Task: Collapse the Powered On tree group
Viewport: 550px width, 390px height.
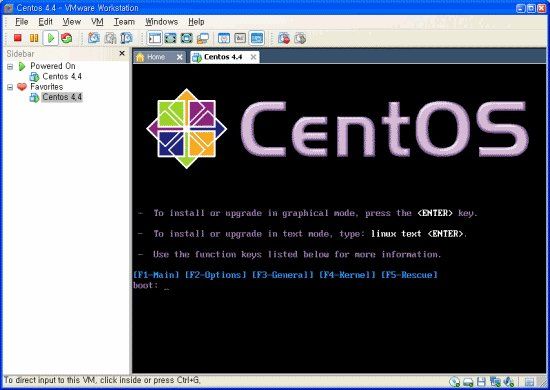Action: pyautogui.click(x=10, y=66)
